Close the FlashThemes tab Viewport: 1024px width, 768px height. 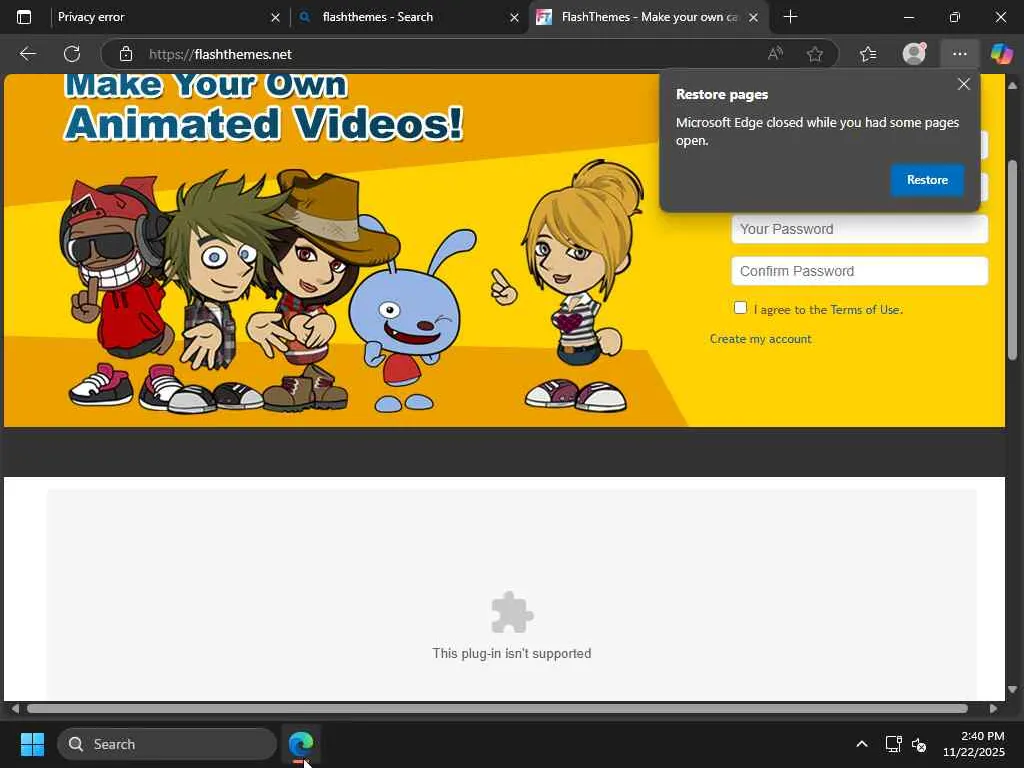coord(754,18)
